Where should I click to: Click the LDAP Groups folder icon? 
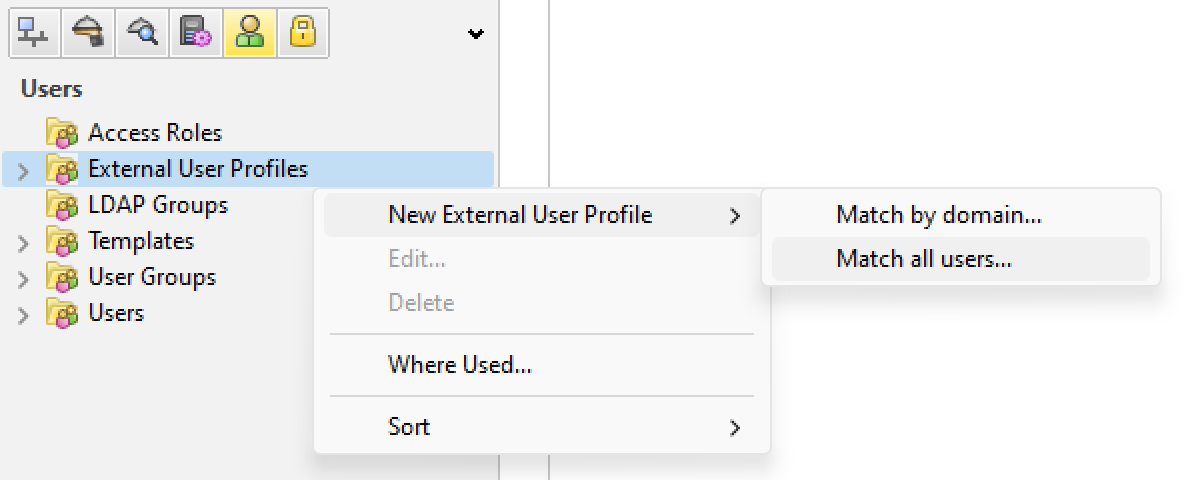click(x=62, y=206)
